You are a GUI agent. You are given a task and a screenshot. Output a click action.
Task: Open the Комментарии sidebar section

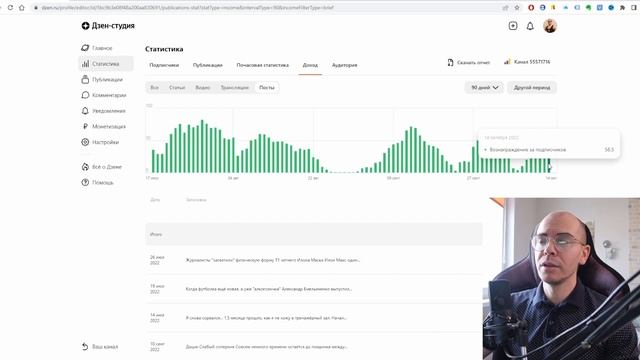[x=104, y=95]
